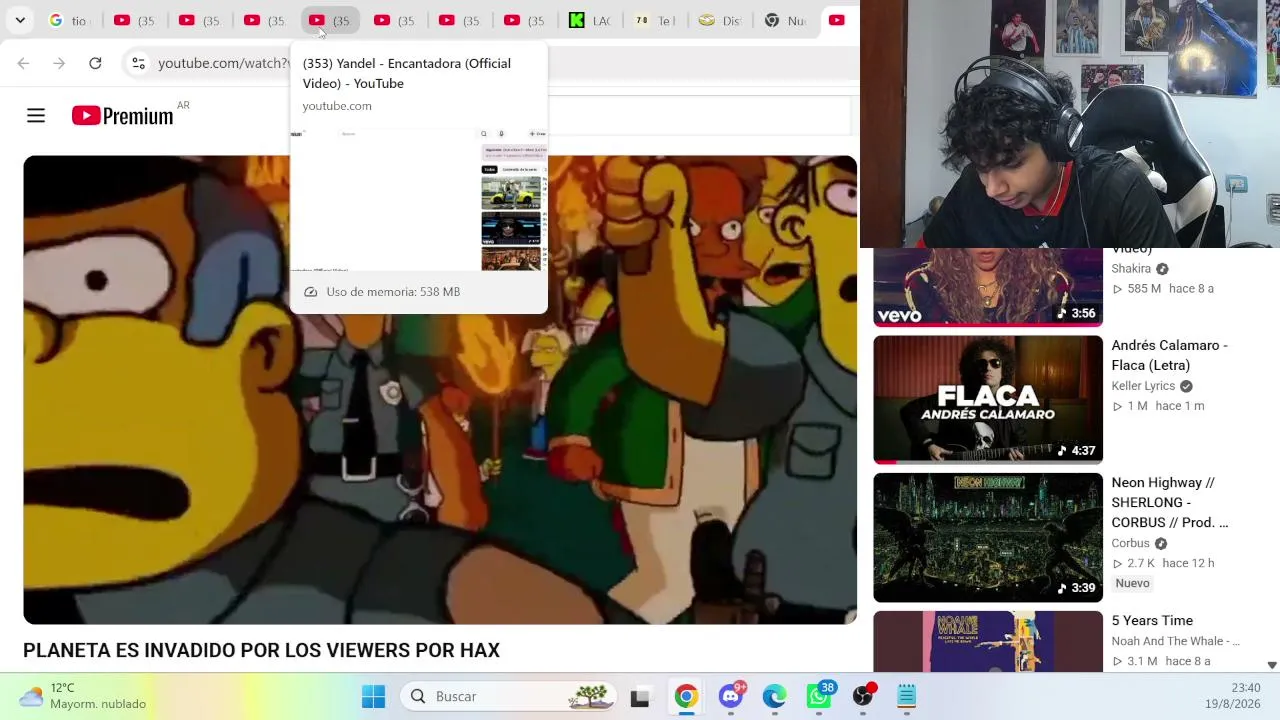Switch to the tab with the 78 favicon
This screenshot has width=1280, height=720.
[x=655, y=20]
